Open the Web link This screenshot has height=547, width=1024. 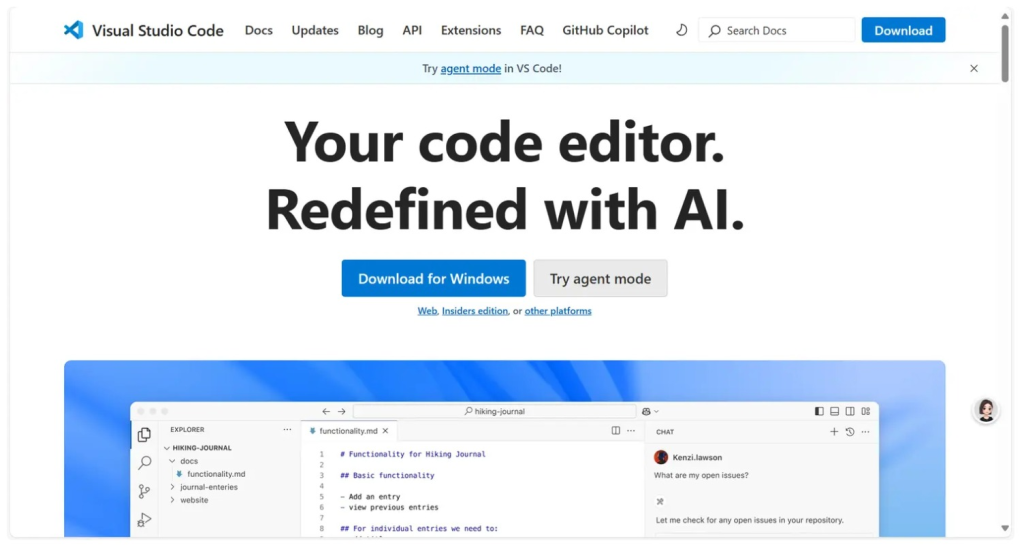click(x=427, y=311)
